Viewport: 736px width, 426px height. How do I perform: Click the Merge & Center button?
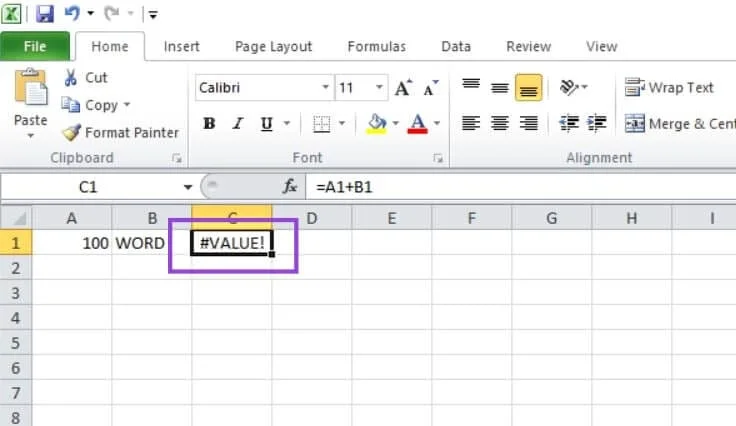point(678,124)
